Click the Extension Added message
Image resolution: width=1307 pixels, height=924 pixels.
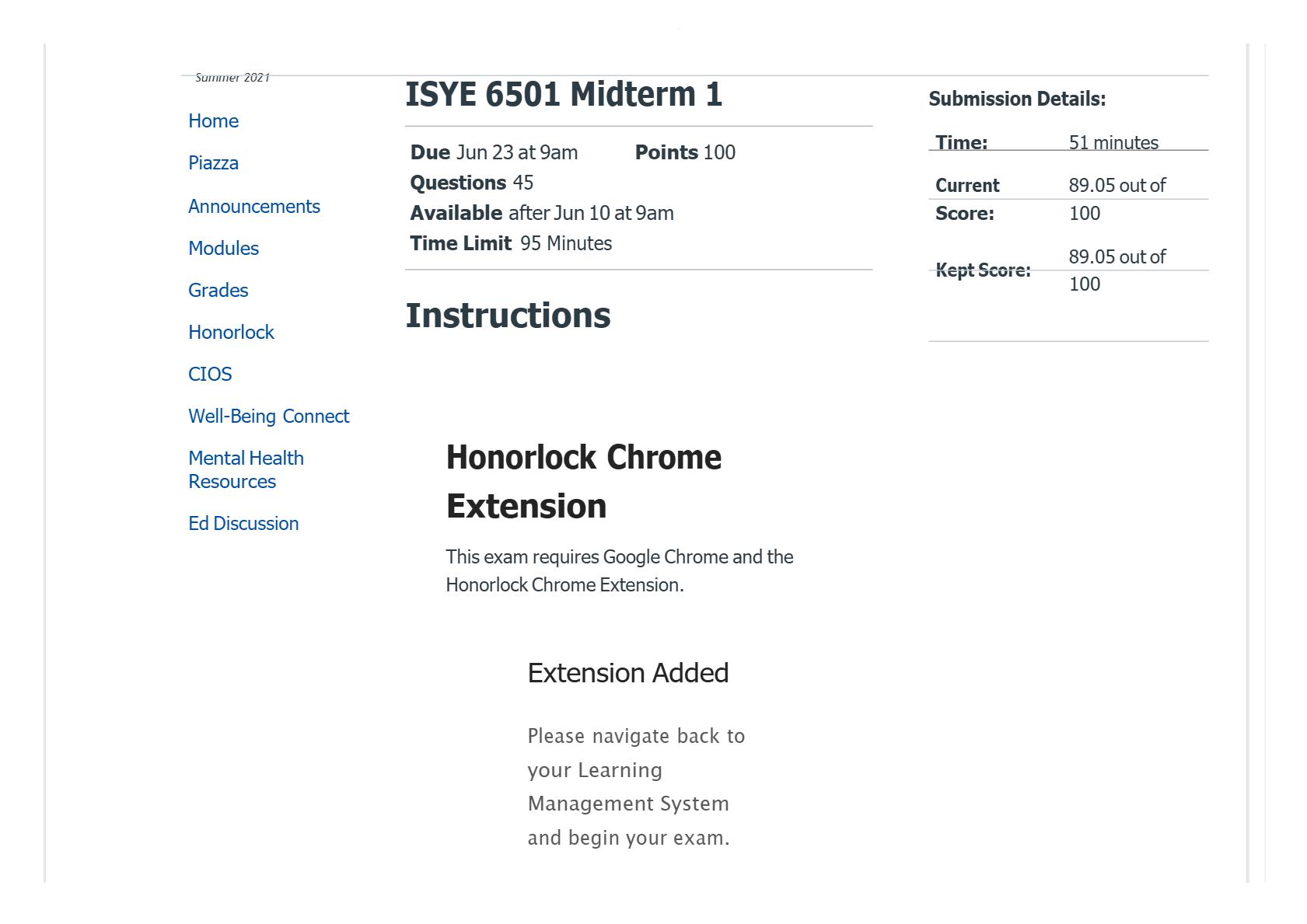(628, 673)
